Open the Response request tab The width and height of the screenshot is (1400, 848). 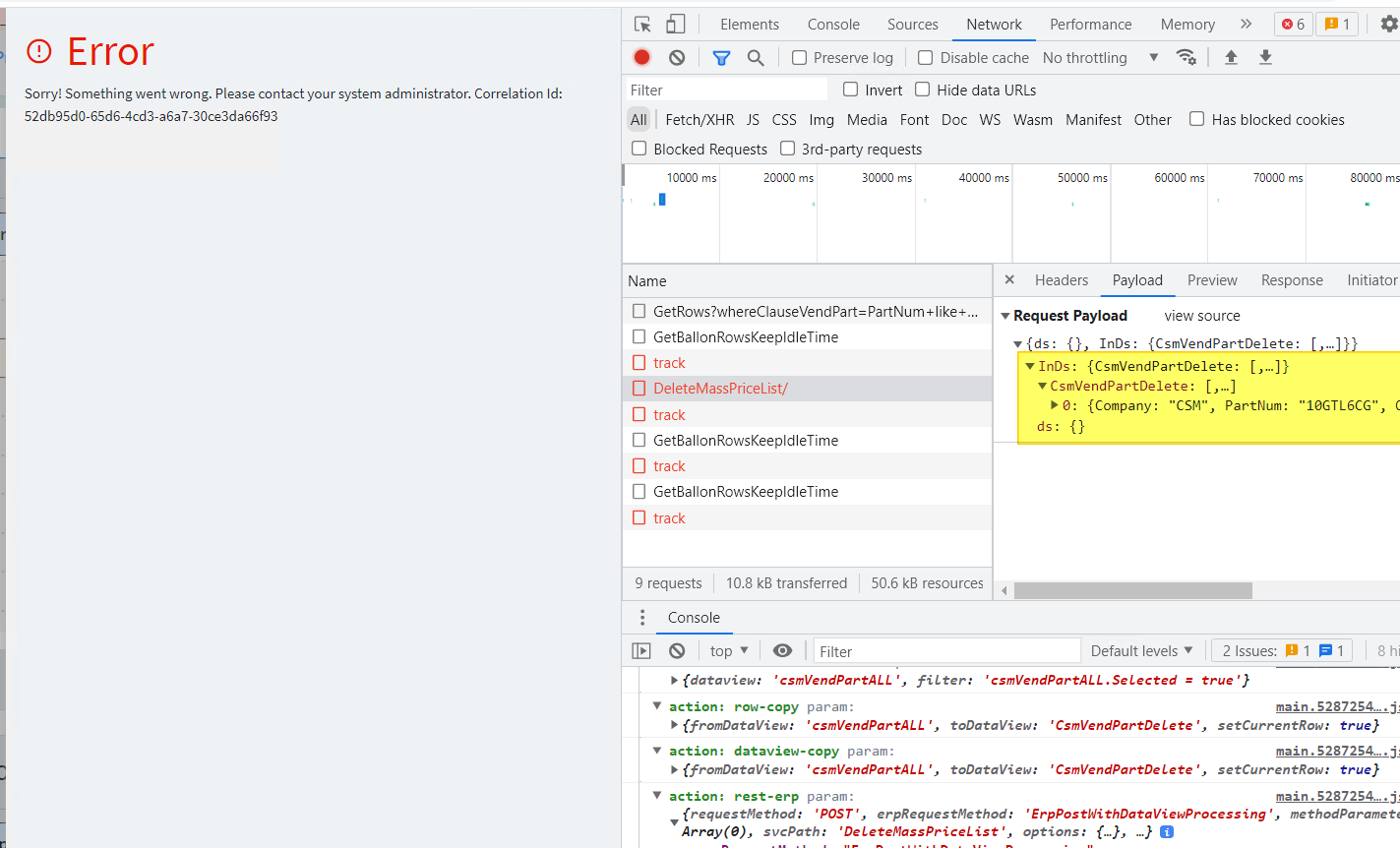1292,280
